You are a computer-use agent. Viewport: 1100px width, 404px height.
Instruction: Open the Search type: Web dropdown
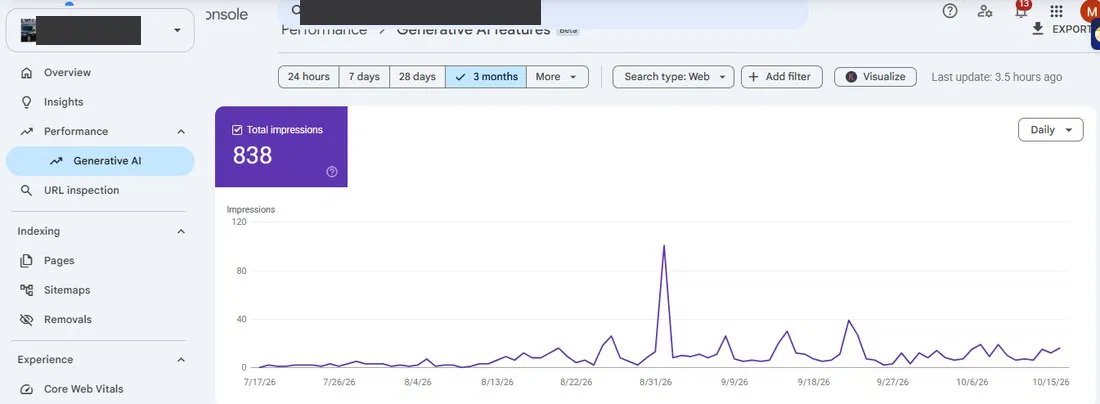tap(673, 76)
